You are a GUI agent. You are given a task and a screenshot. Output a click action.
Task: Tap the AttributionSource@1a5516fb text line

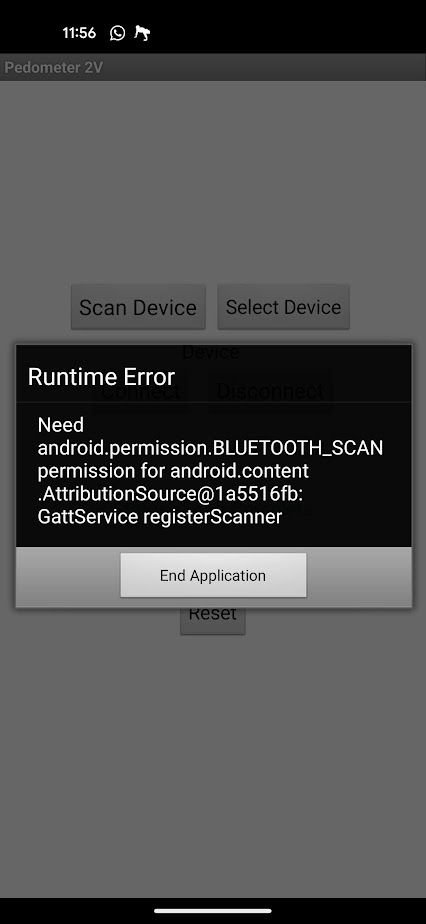click(x=170, y=494)
